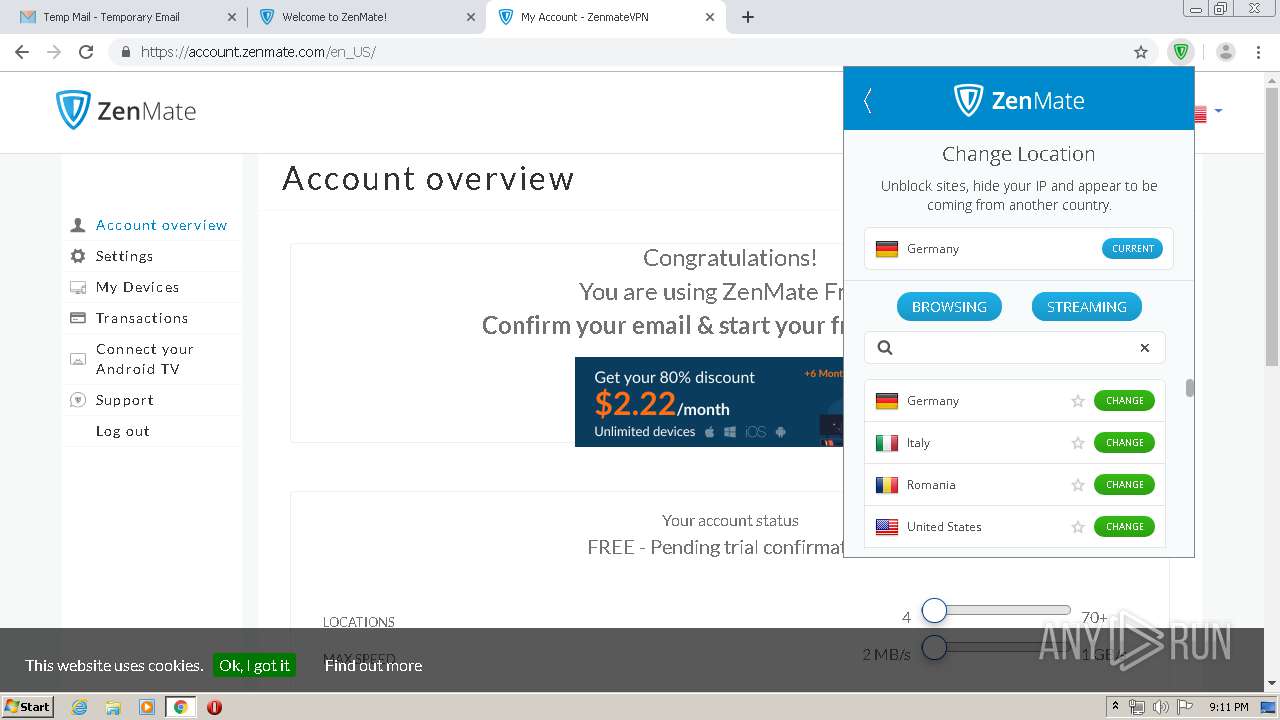Open Support in the sidebar
1280x720 pixels.
tap(125, 400)
